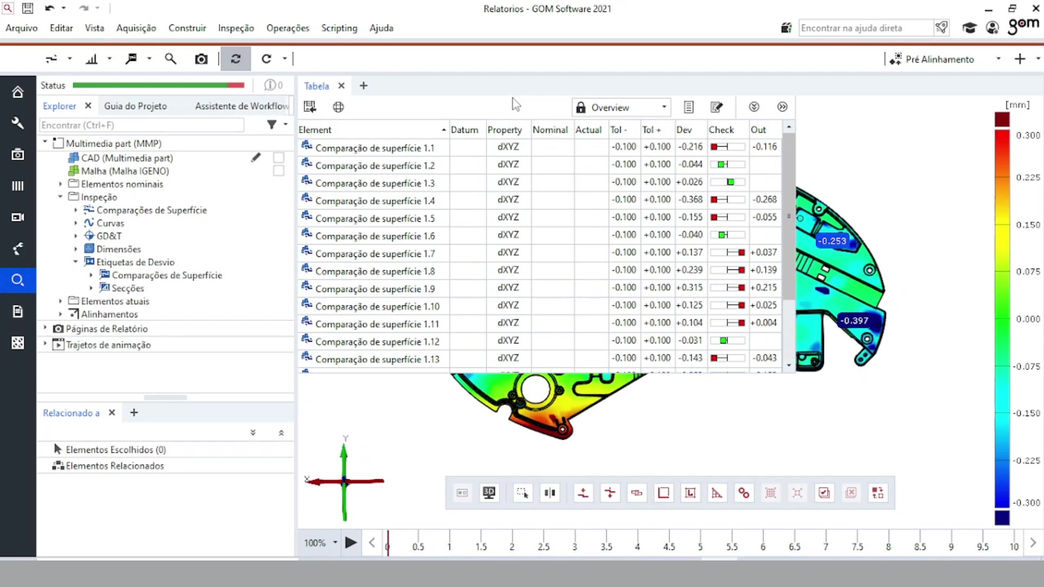Click the magnifier search icon in top toolbar

(x=170, y=59)
